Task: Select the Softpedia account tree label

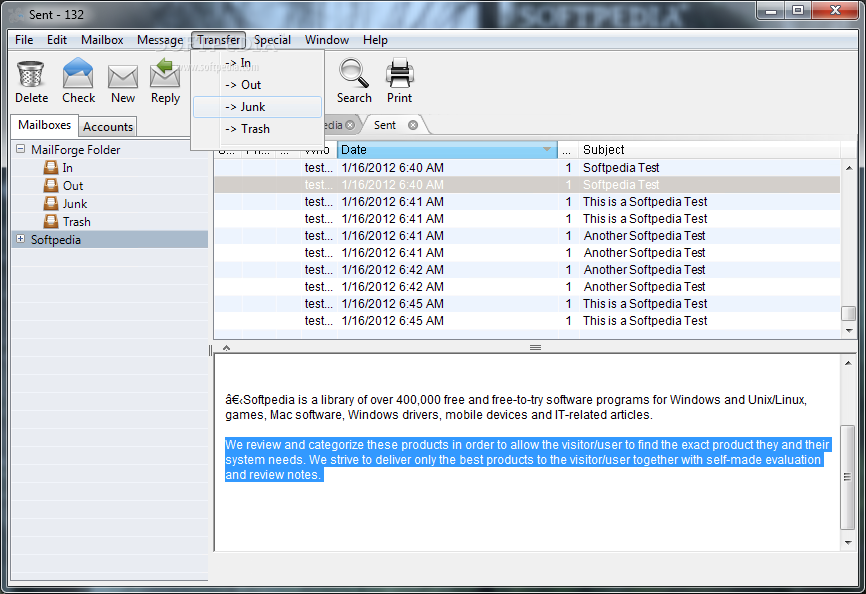Action: [56, 240]
